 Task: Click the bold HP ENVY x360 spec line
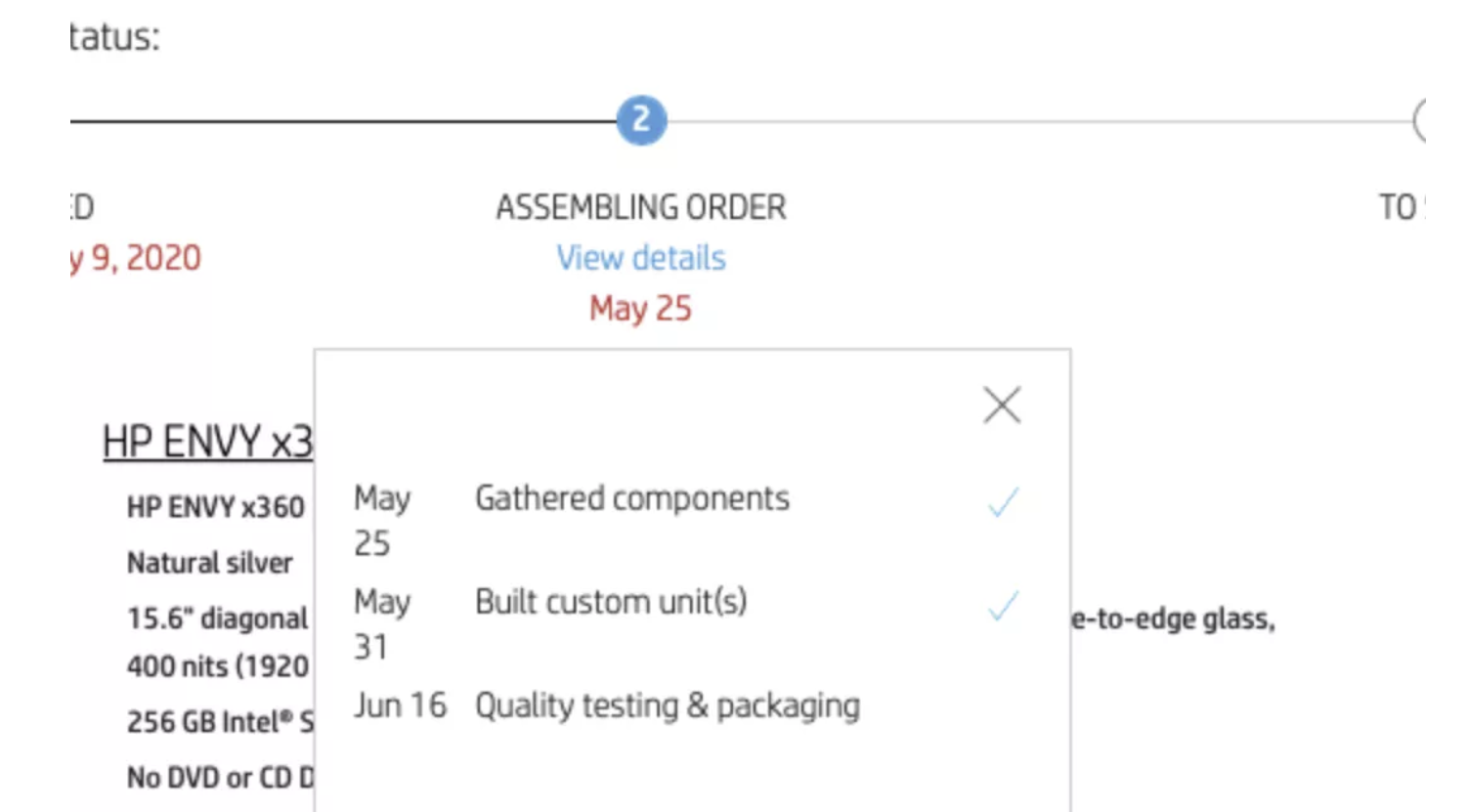pos(215,507)
